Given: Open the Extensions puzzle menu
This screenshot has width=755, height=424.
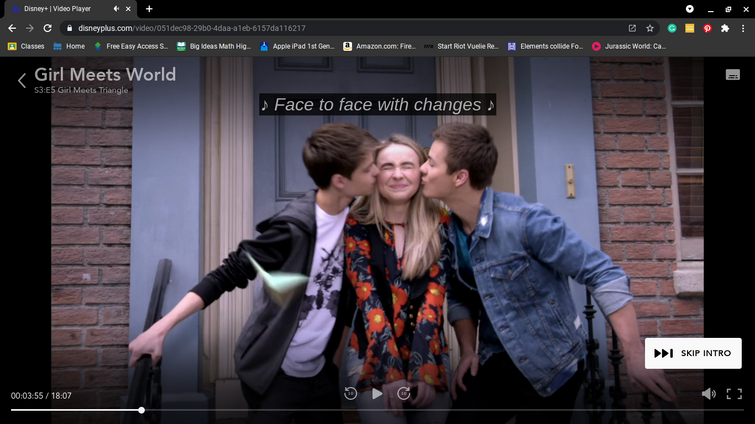Looking at the screenshot, I should pyautogui.click(x=725, y=28).
